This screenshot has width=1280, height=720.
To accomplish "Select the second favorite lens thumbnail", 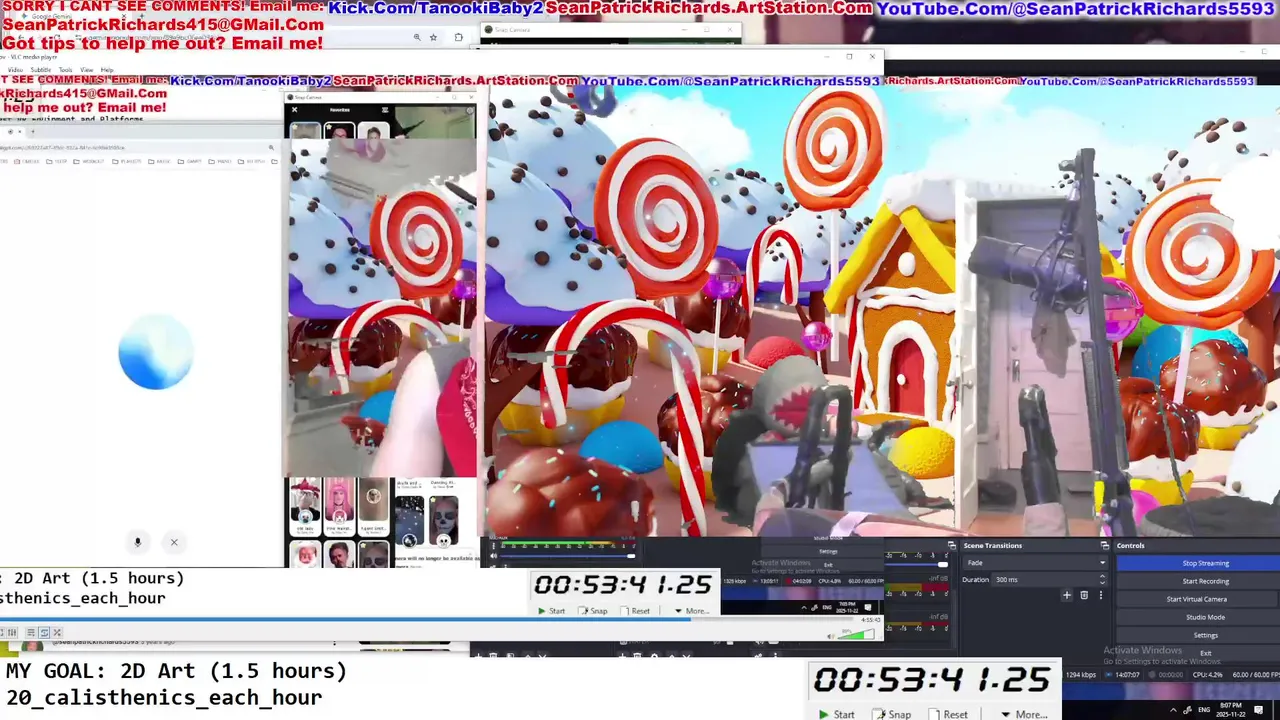I will [339, 132].
